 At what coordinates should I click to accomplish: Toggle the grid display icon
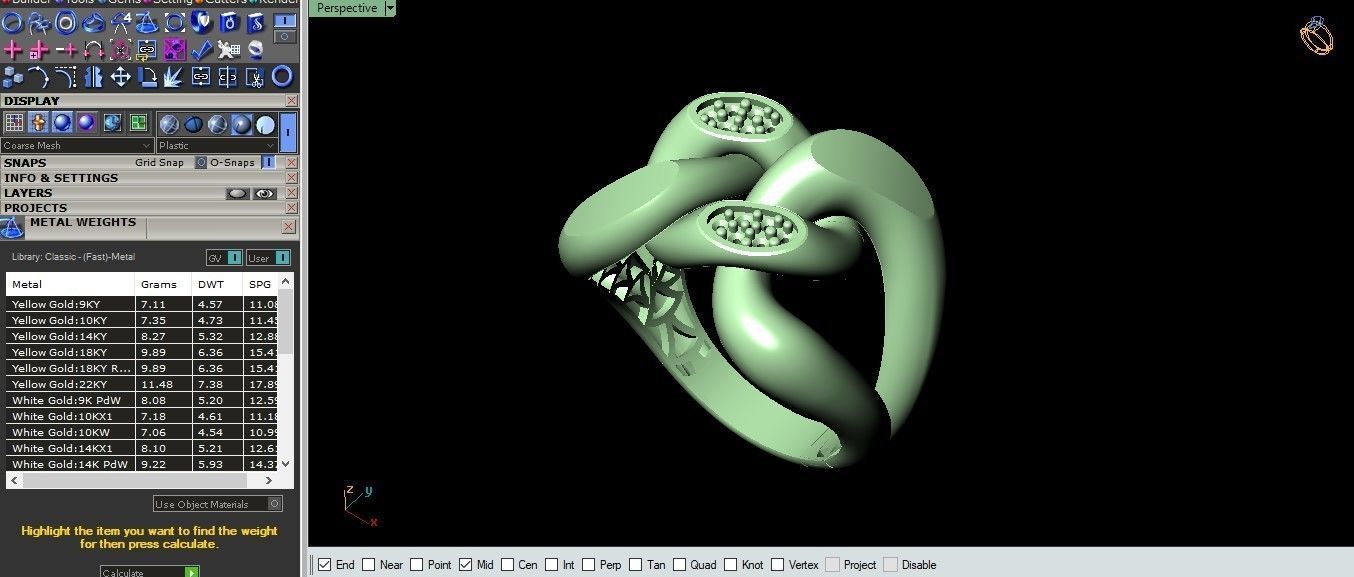14,123
